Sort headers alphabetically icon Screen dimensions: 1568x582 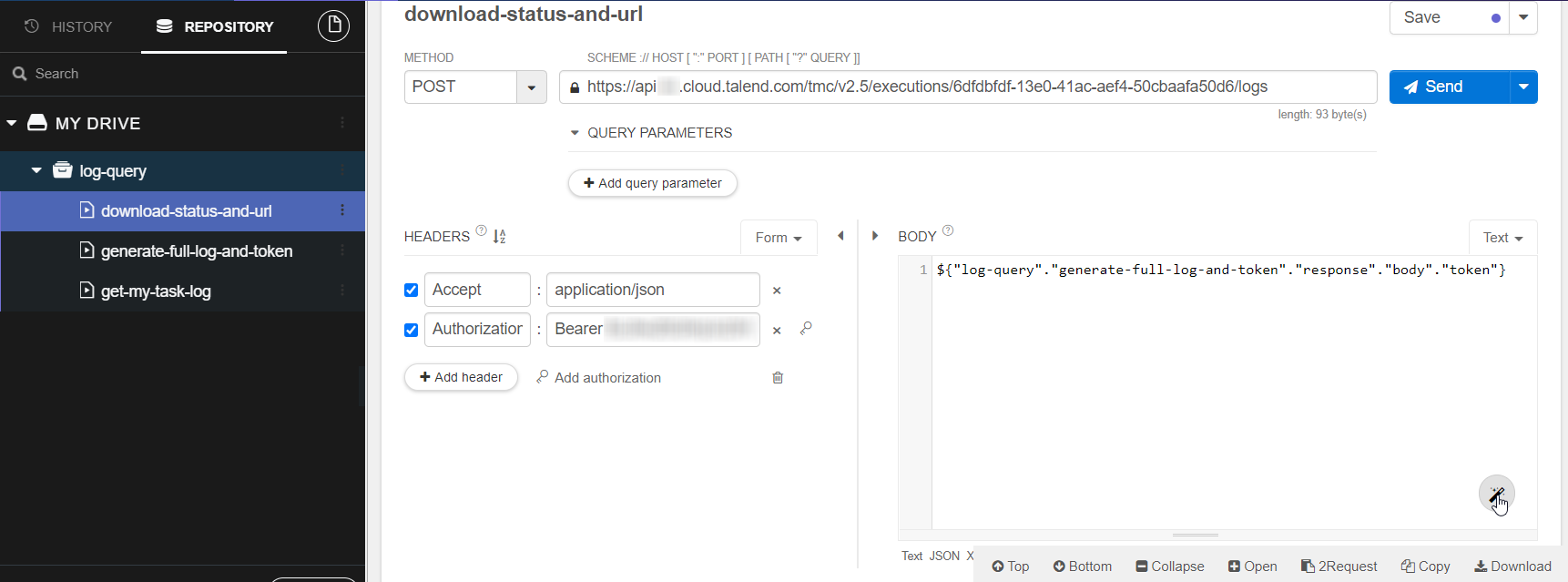499,237
